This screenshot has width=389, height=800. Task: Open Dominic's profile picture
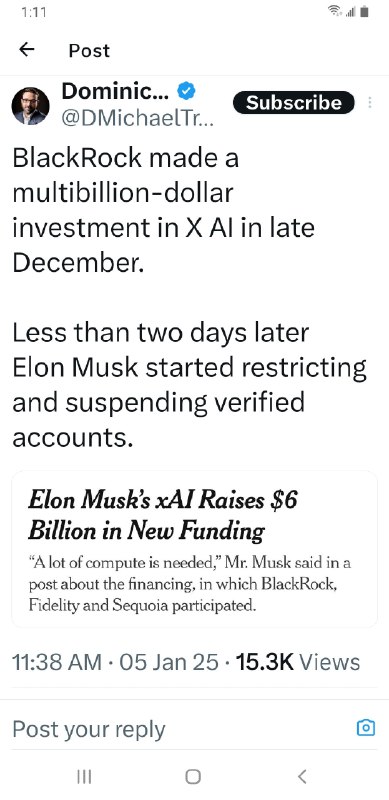point(31,106)
